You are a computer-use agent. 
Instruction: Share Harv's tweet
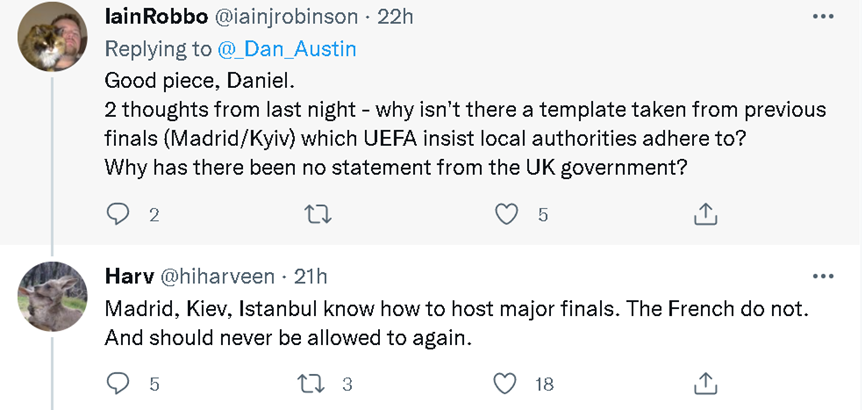point(705,383)
